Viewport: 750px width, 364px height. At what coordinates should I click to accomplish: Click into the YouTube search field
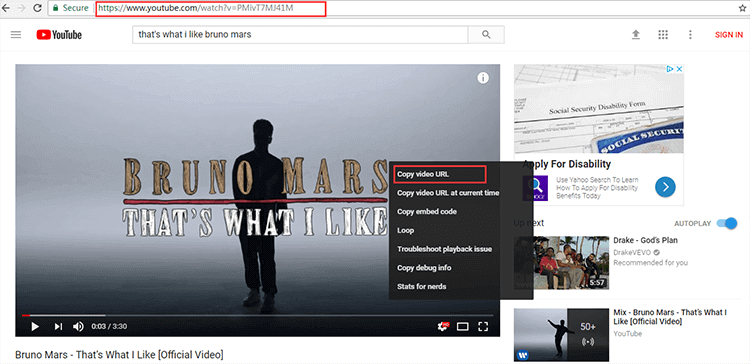click(300, 34)
